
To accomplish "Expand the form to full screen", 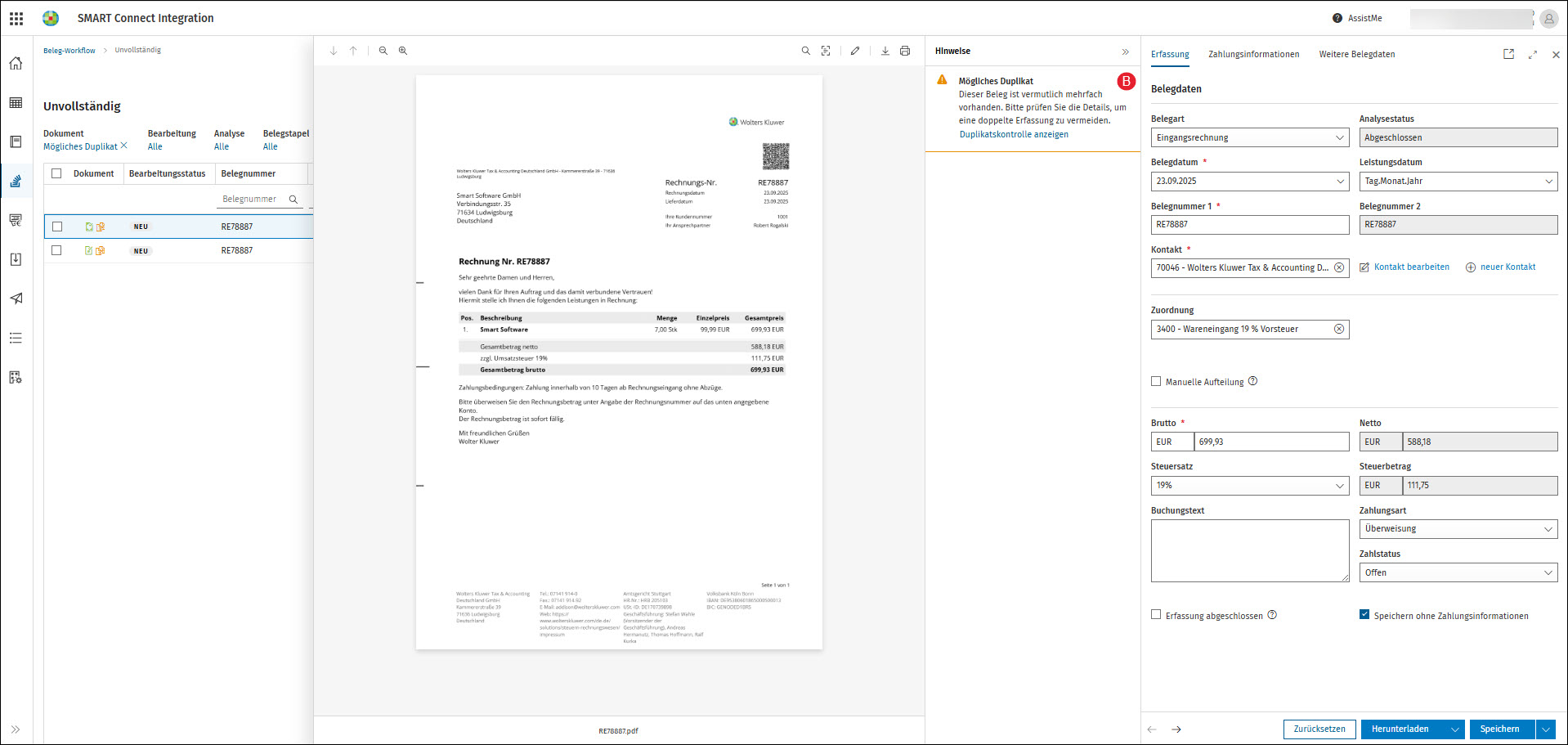I will click(1533, 55).
